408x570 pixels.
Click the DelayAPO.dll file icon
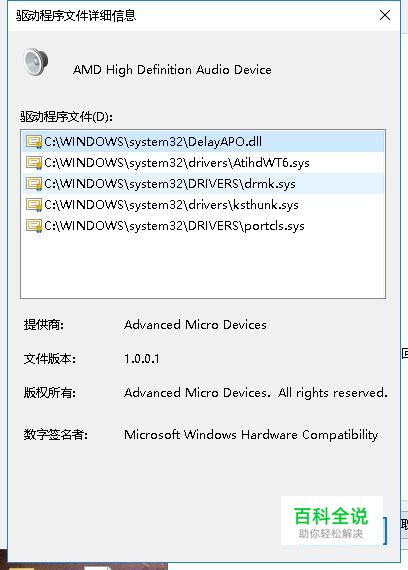(34, 142)
